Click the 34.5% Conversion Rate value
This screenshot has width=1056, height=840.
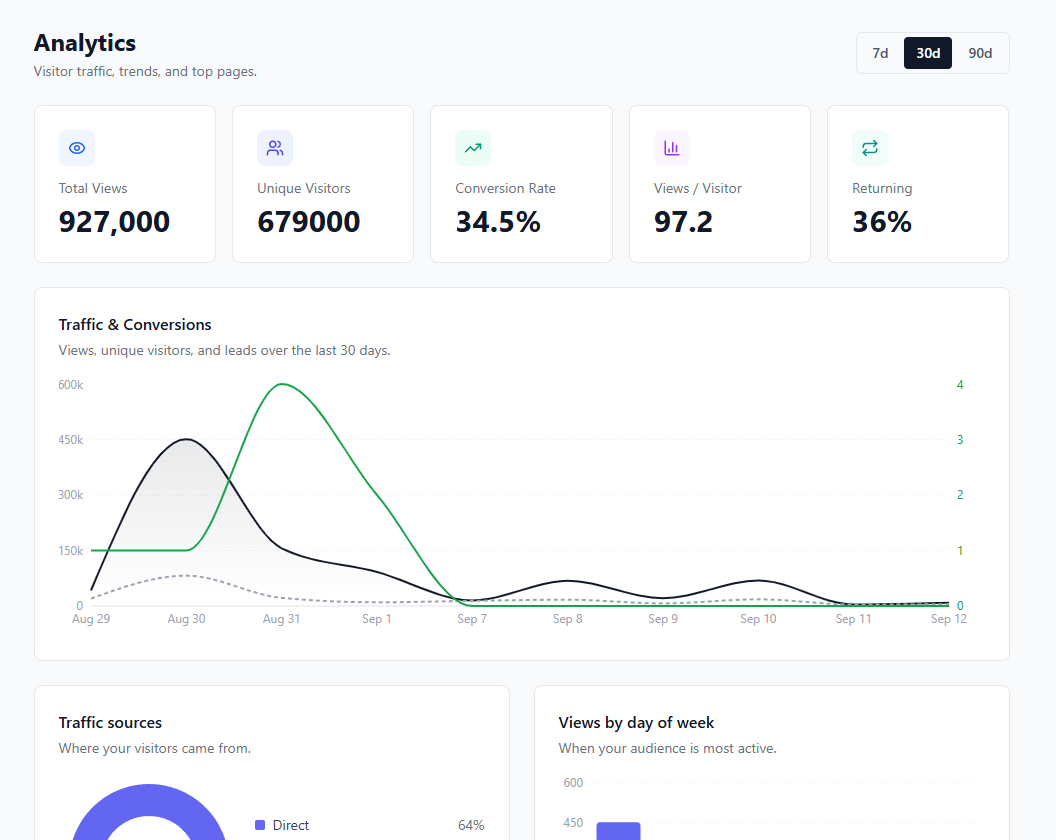[x=498, y=222]
